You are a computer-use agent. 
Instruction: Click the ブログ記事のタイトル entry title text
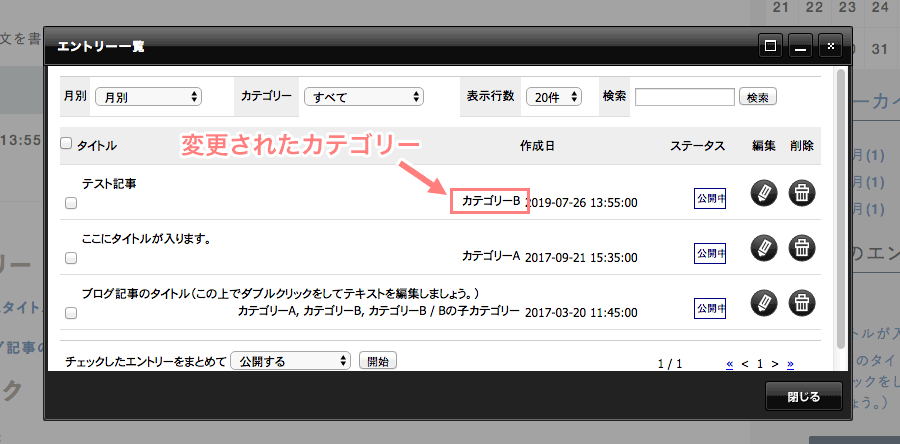point(281,294)
